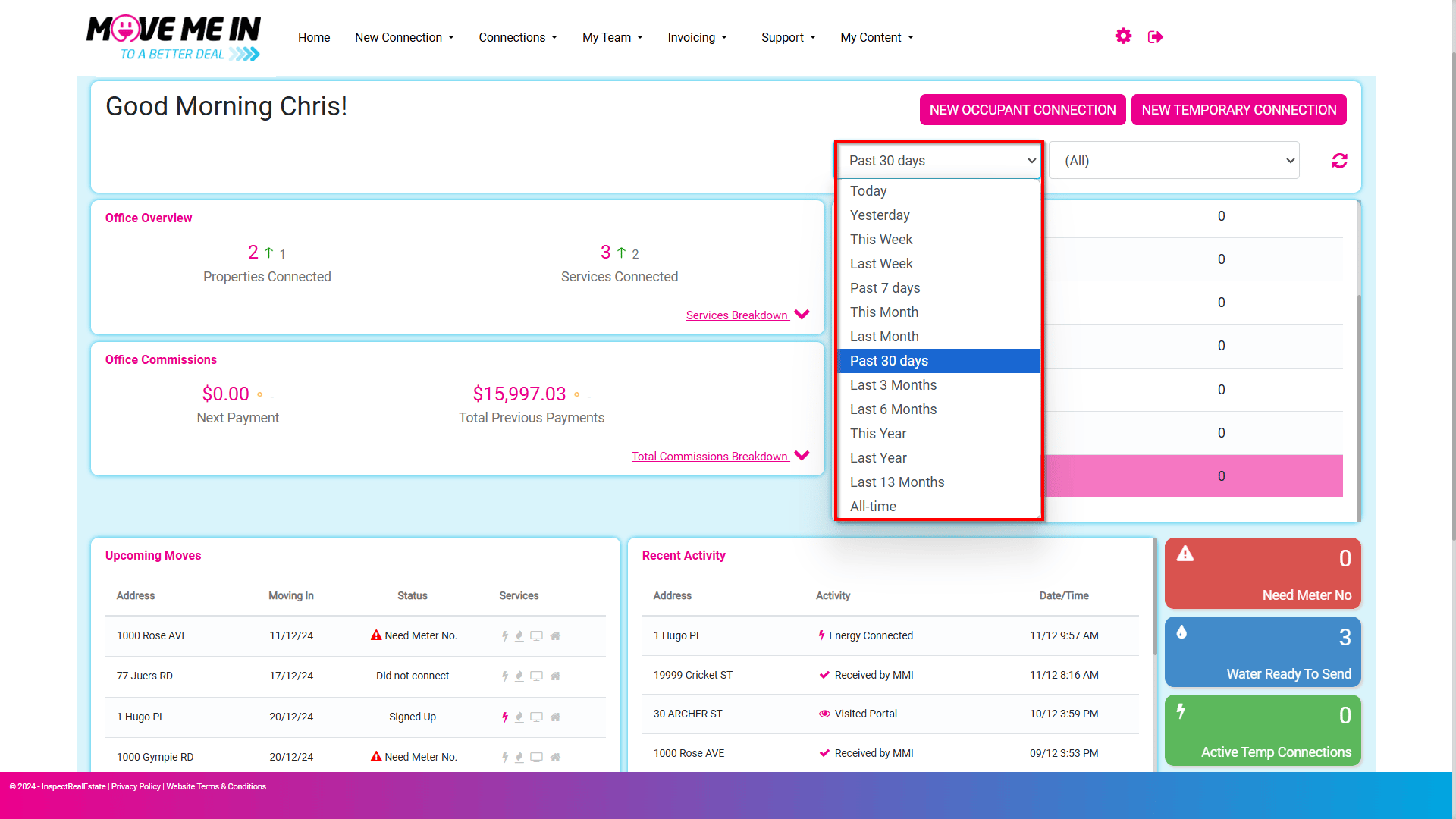Expand Total Commissions Breakdown

coord(720,457)
